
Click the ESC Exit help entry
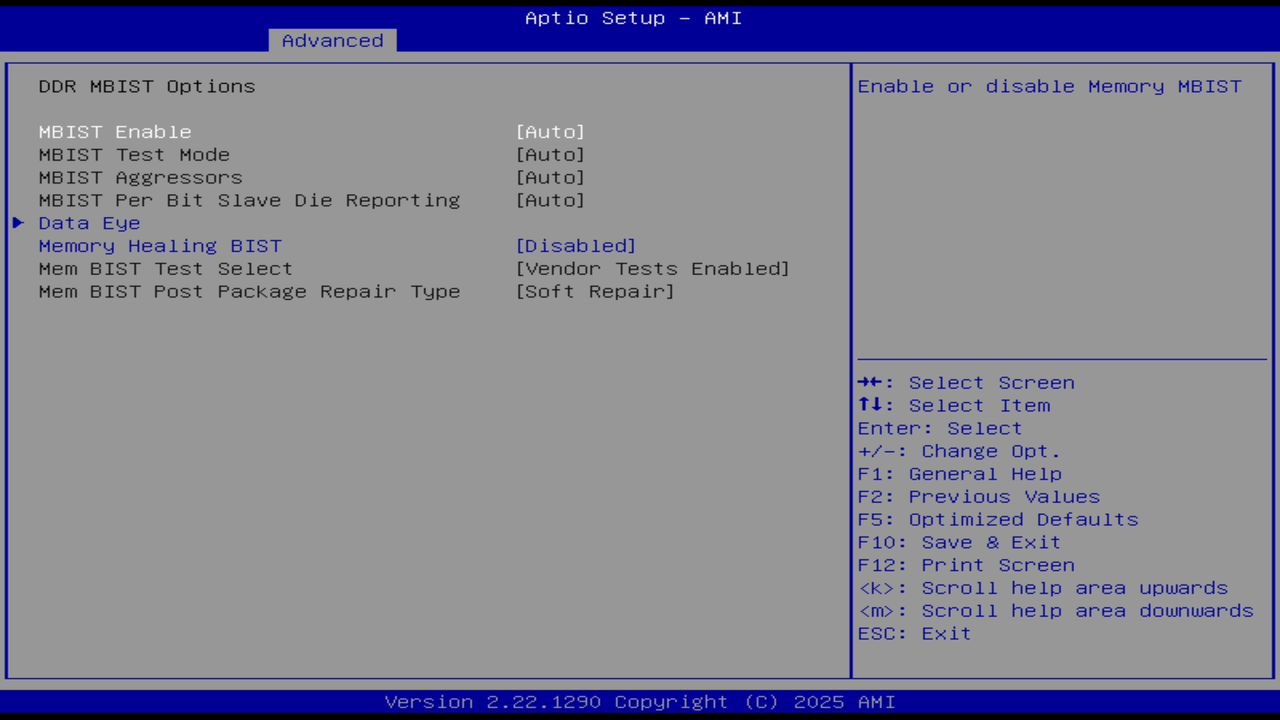(914, 633)
